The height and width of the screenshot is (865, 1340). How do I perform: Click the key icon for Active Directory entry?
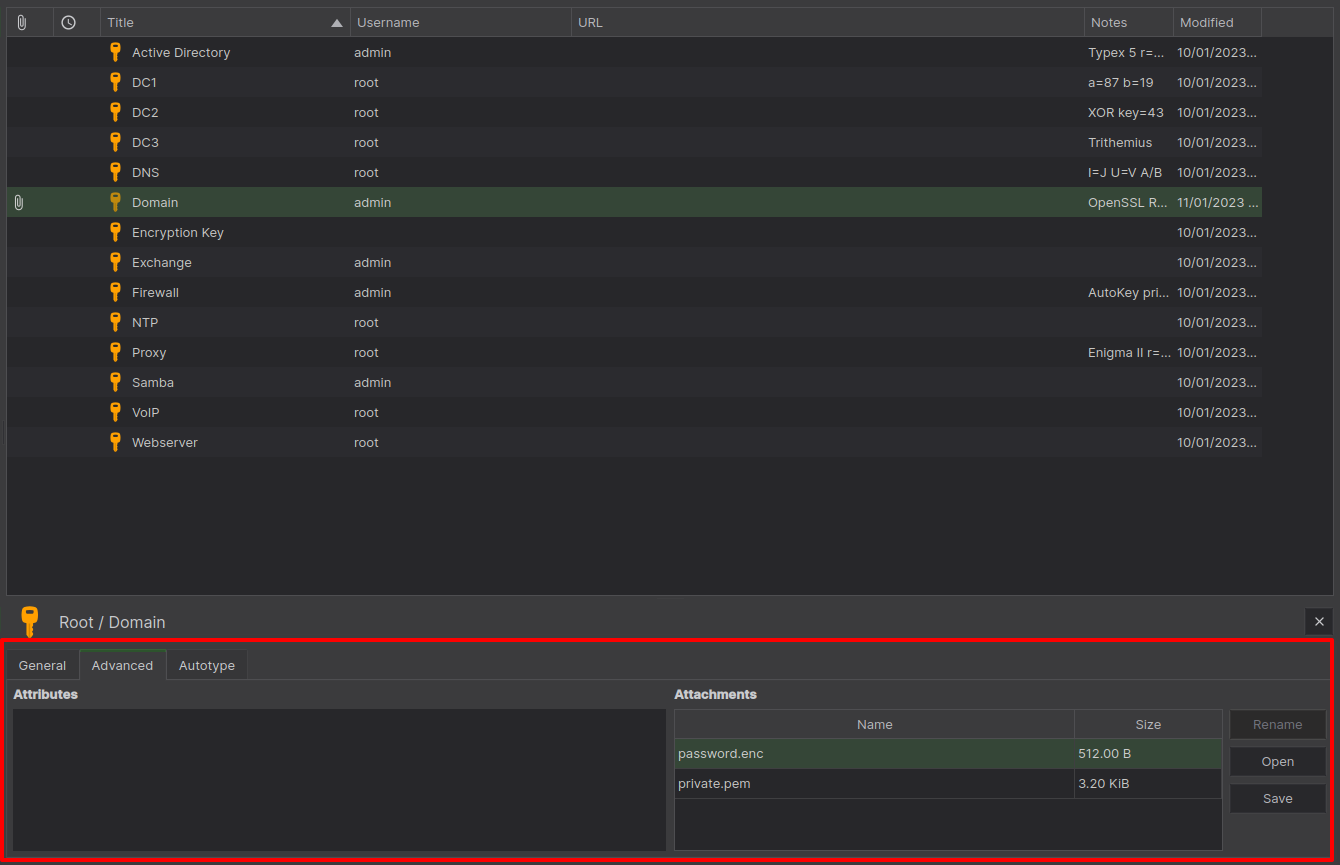[115, 52]
